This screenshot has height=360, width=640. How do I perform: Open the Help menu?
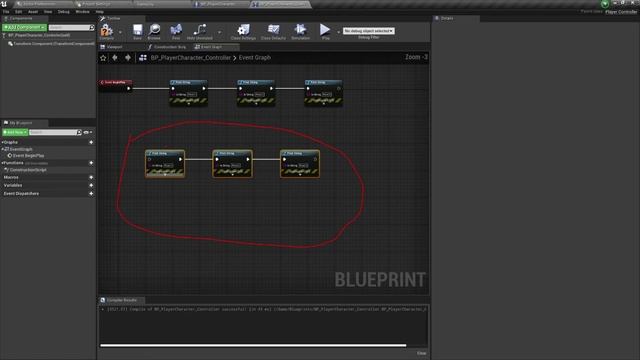pos(100,12)
